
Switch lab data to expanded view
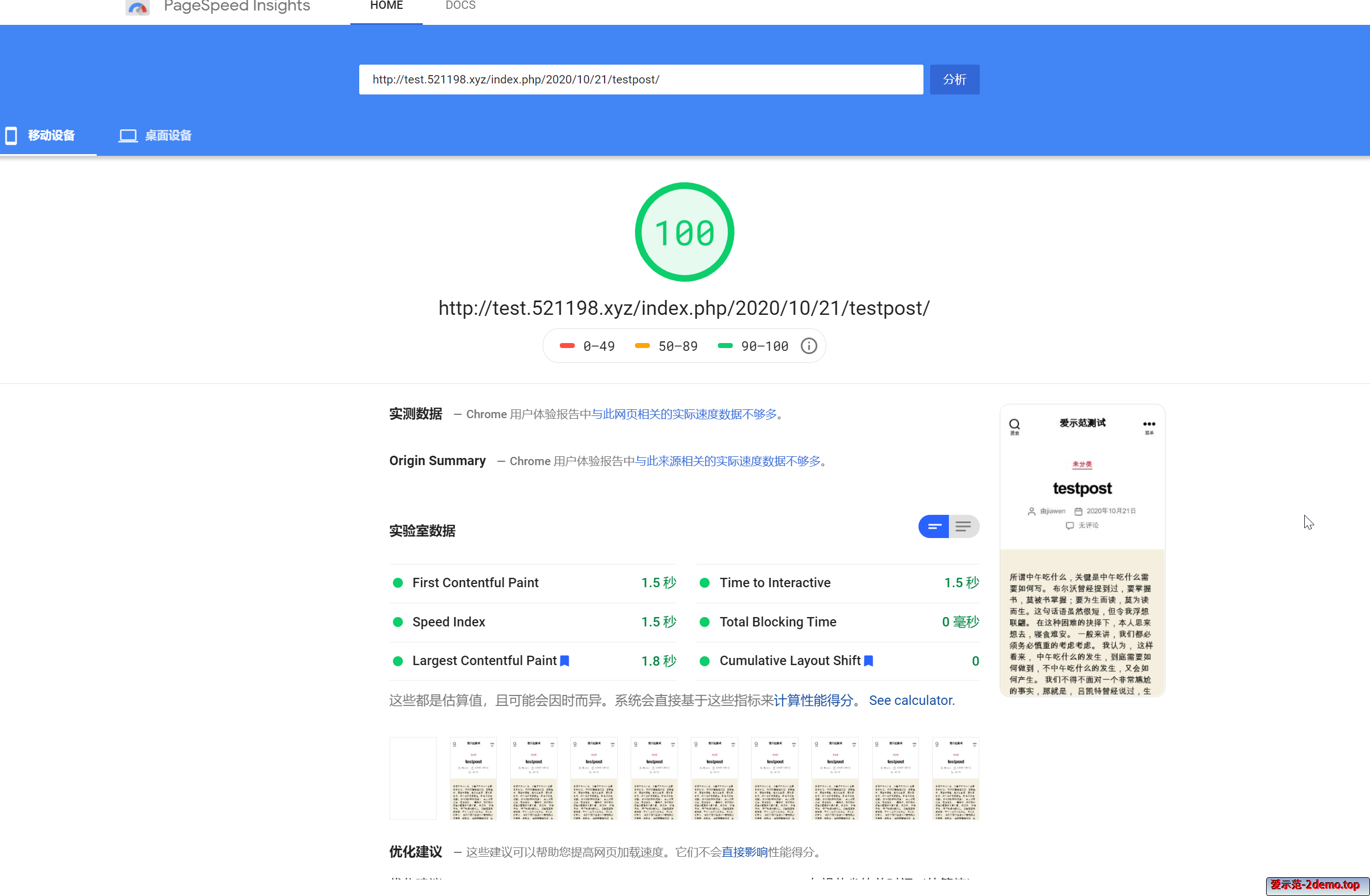point(964,526)
